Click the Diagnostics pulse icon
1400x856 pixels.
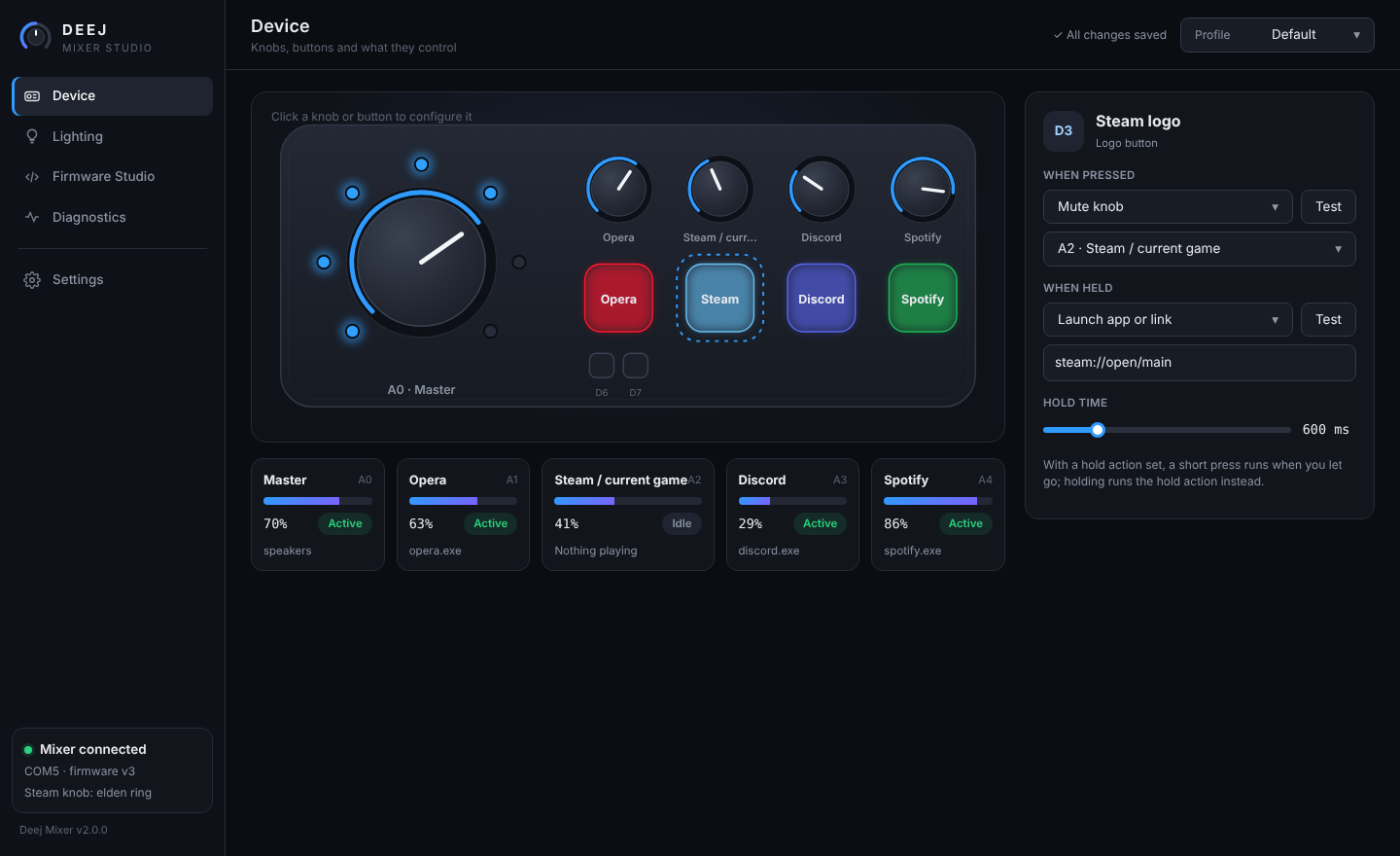[x=32, y=217]
